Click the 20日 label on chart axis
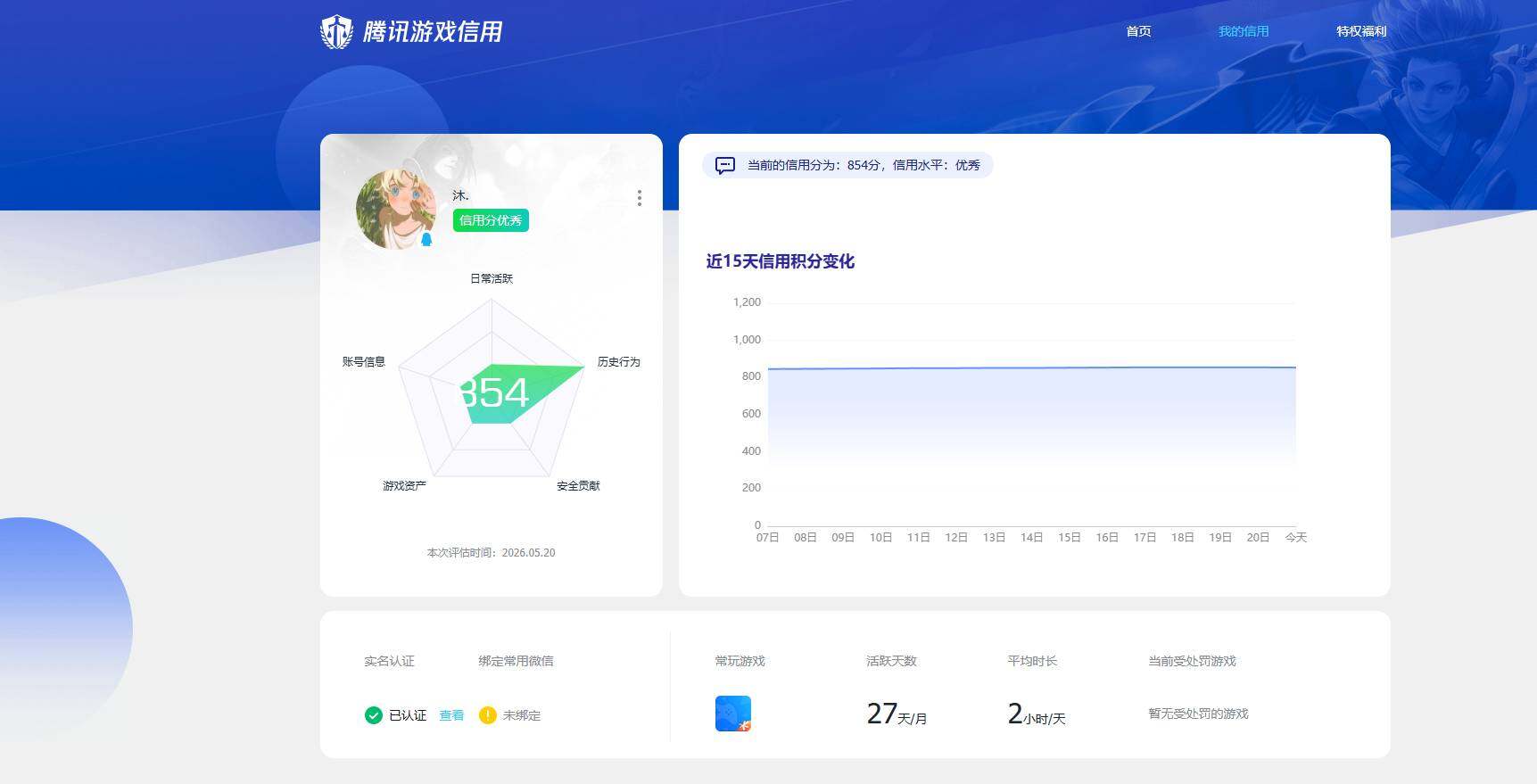The image size is (1537, 784). pos(1258,537)
